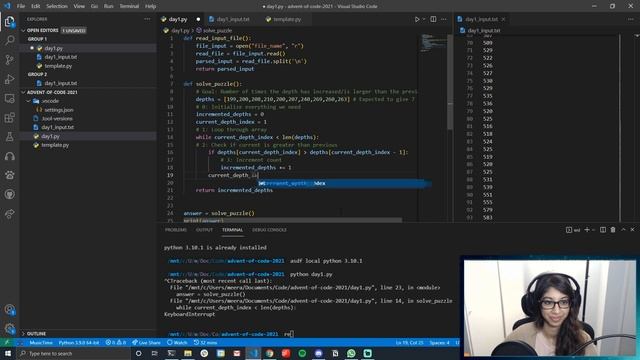The image size is (640, 360).
Task: Open the Selection menu
Action: click(x=57, y=6)
